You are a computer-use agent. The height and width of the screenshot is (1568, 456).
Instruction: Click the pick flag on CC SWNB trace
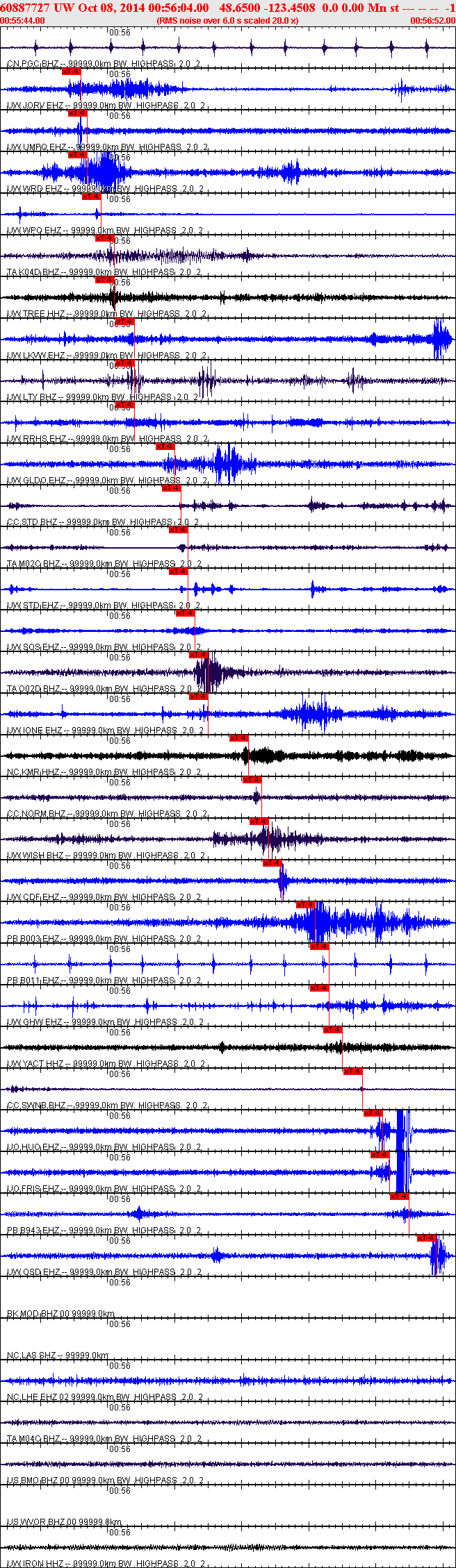[x=353, y=1071]
